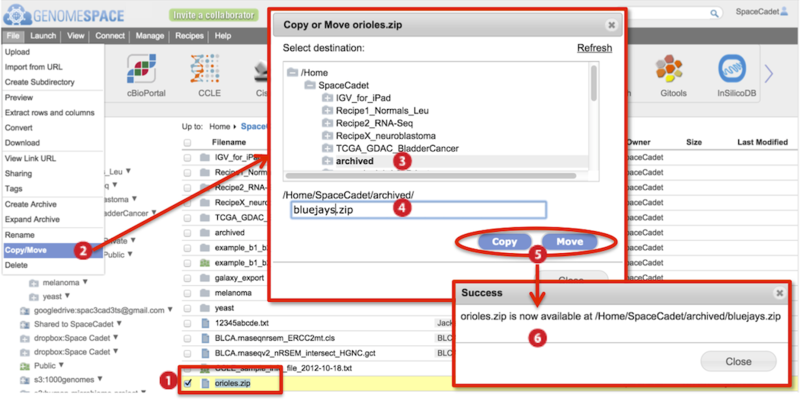The width and height of the screenshot is (800, 401).
Task: Click the orioles.zip file icon
Action: click(x=205, y=383)
